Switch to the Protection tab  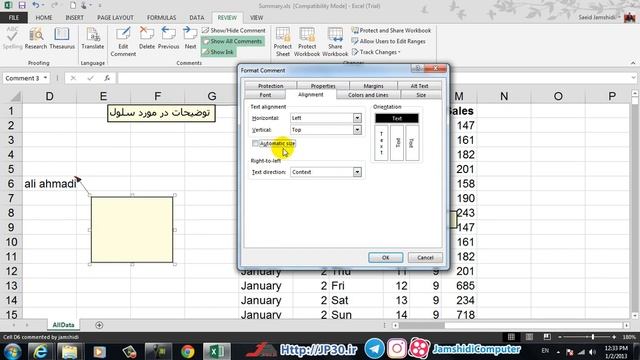click(x=271, y=86)
